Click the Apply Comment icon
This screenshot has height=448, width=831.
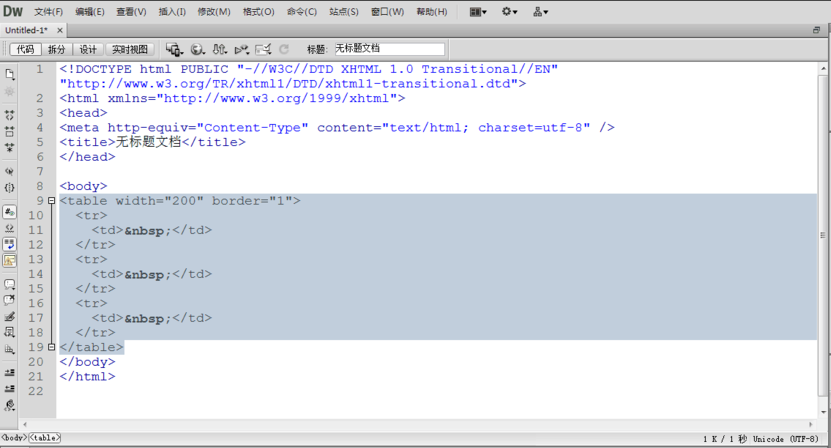pyautogui.click(x=10, y=284)
